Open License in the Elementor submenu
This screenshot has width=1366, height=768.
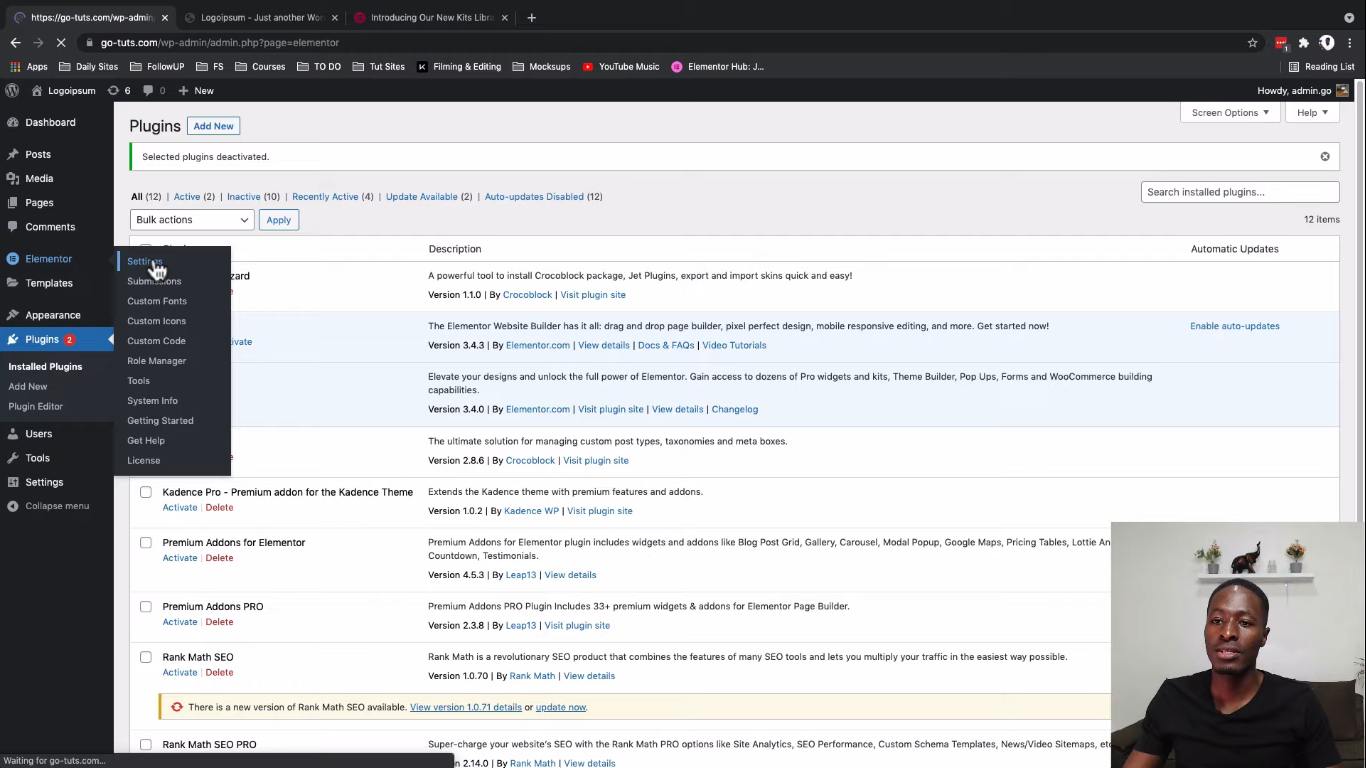pyautogui.click(x=143, y=461)
